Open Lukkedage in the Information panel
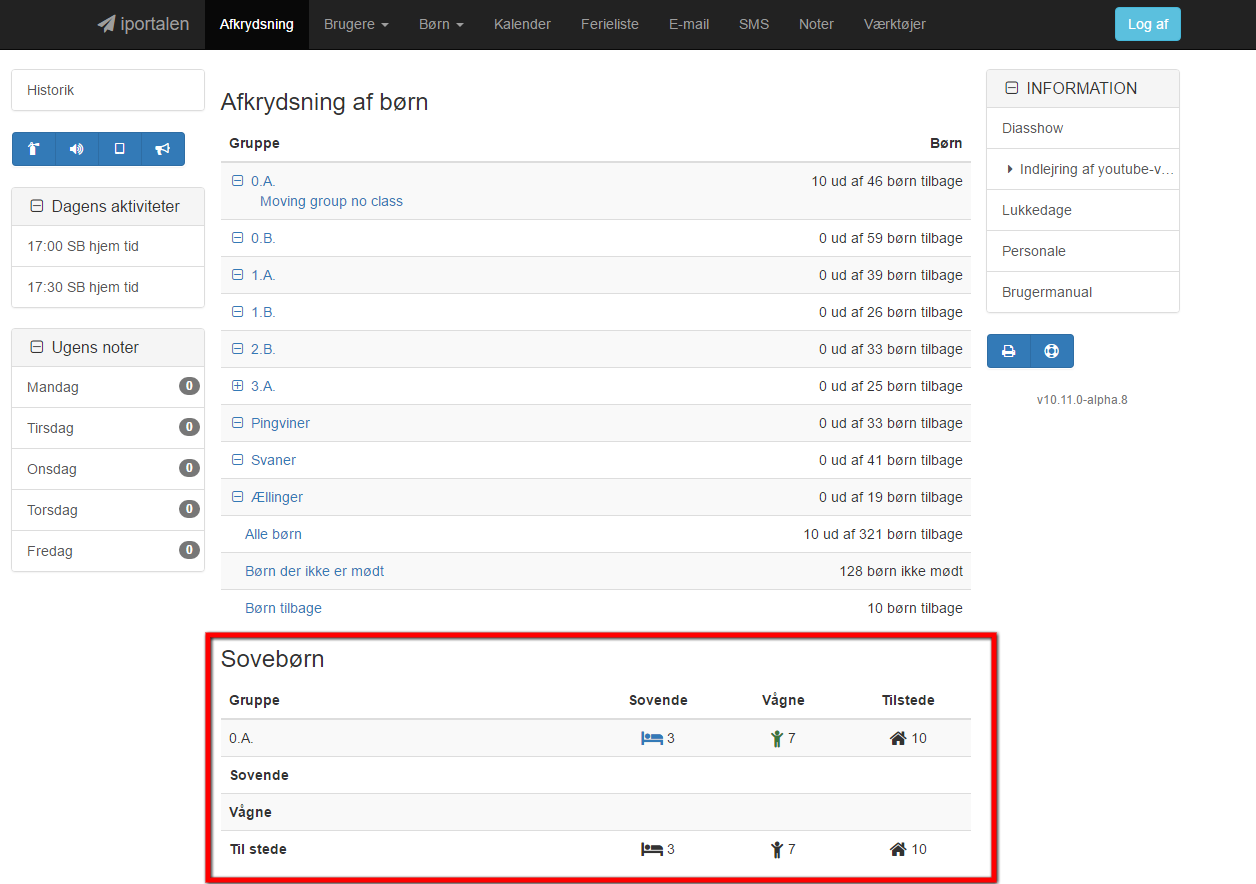The image size is (1256, 884). 1083,210
